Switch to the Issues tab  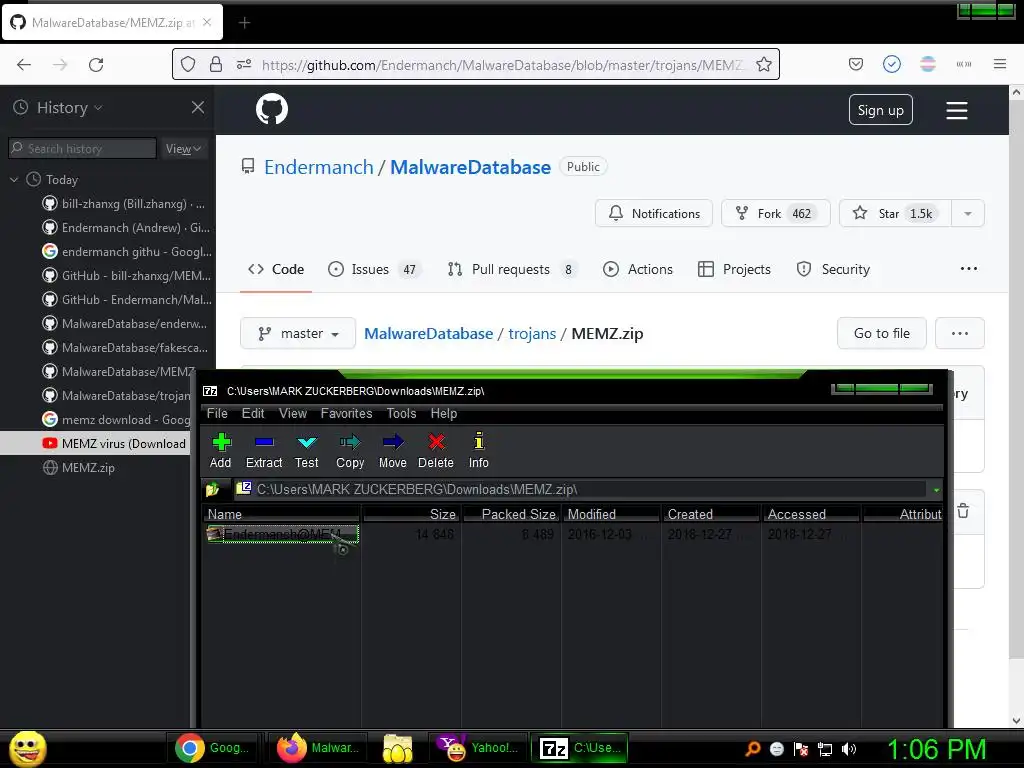pyautogui.click(x=375, y=269)
